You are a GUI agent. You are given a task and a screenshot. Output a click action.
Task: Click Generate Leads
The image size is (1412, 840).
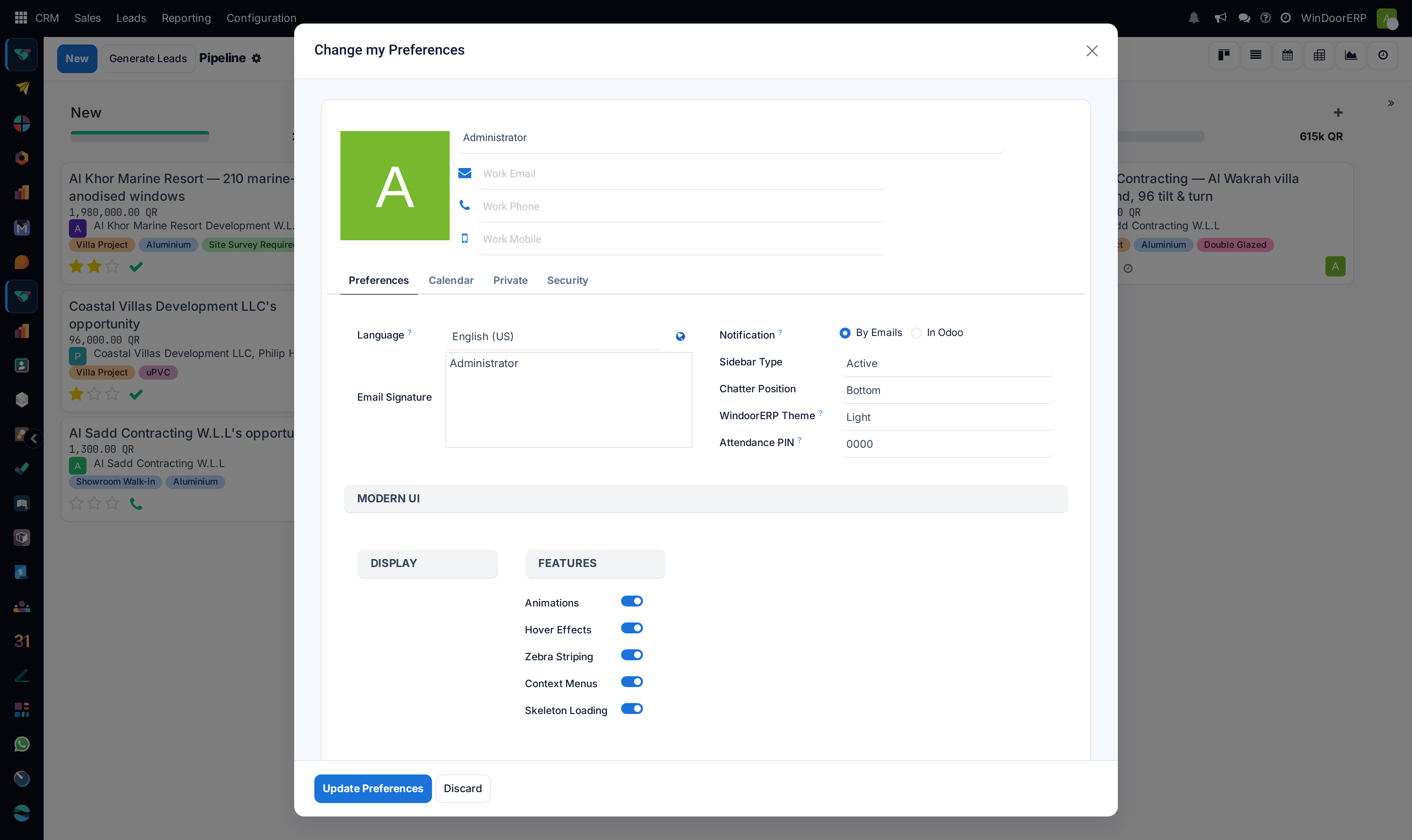coord(148,58)
